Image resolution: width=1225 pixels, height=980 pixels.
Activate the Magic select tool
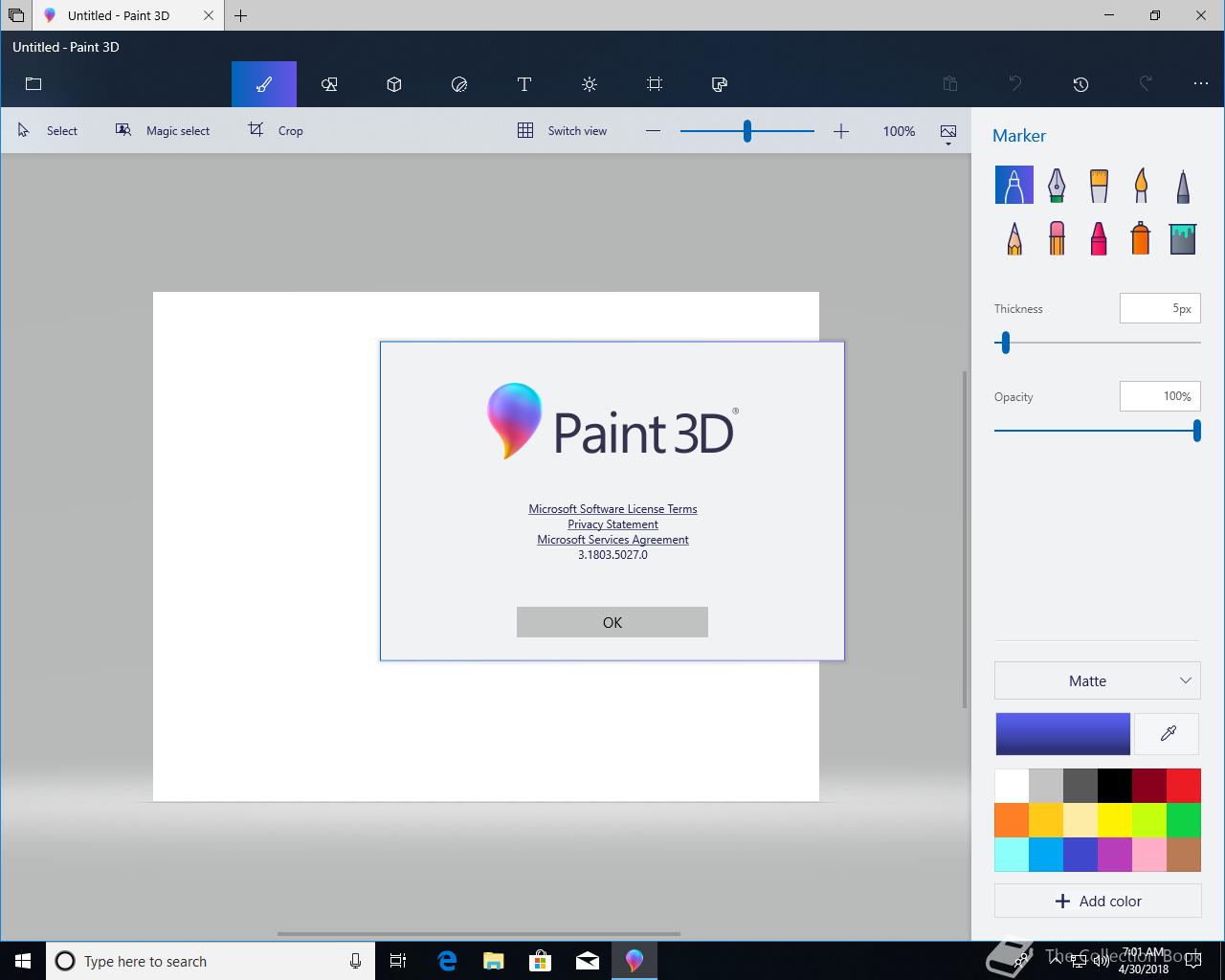[x=163, y=131]
